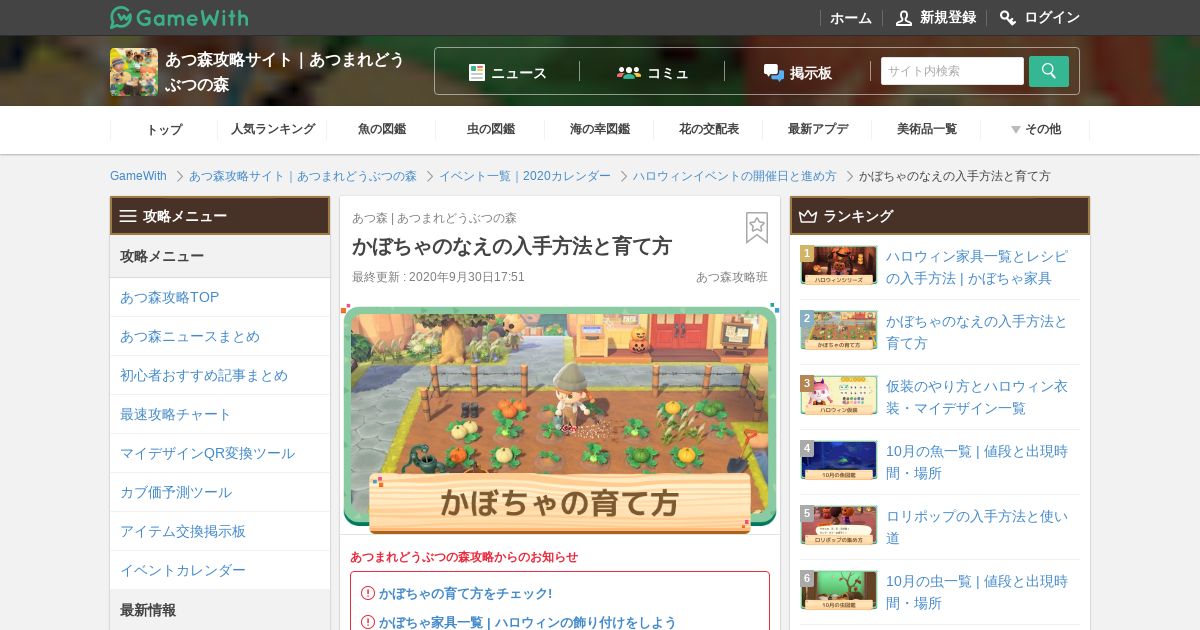The width and height of the screenshot is (1200, 630).
Task: Bookmark the article with the star icon
Action: 757,228
